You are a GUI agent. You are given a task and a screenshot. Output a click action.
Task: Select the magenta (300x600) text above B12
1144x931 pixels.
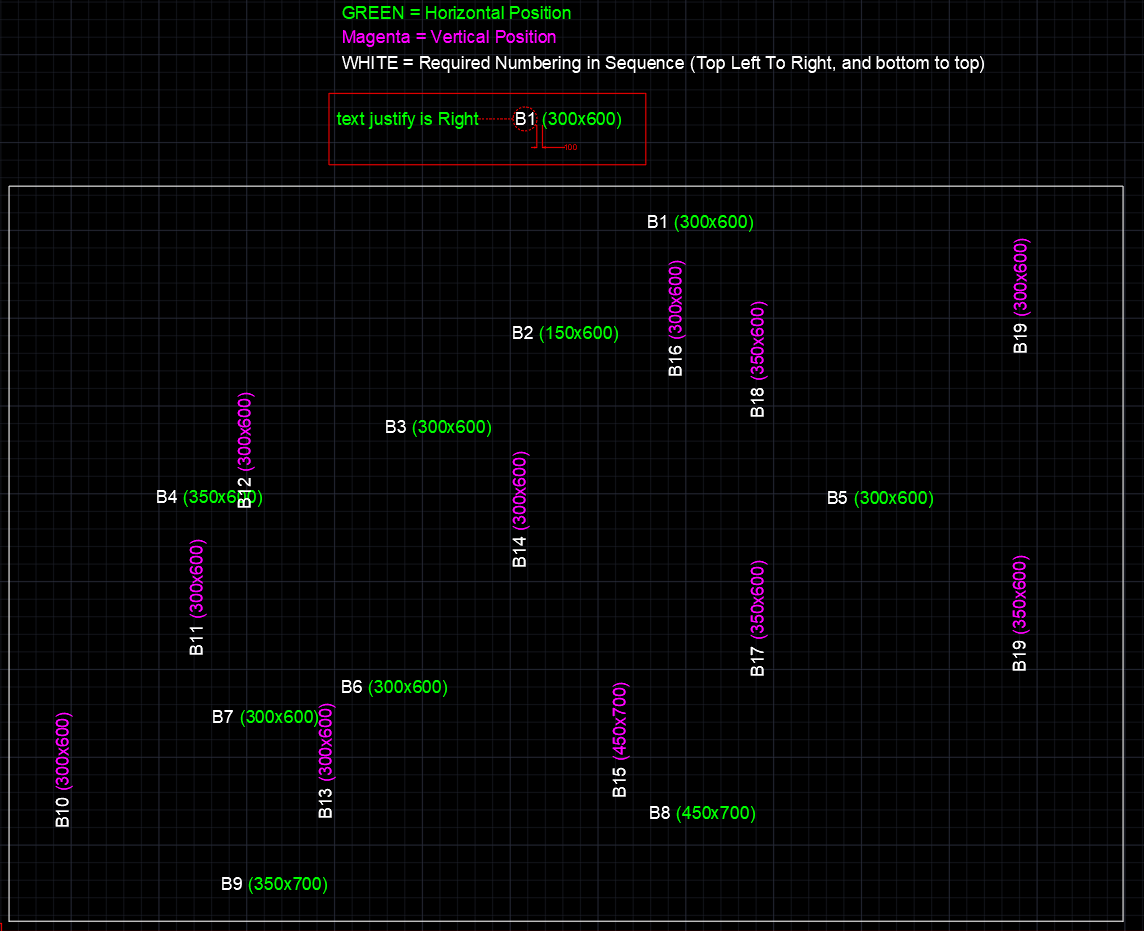(245, 431)
